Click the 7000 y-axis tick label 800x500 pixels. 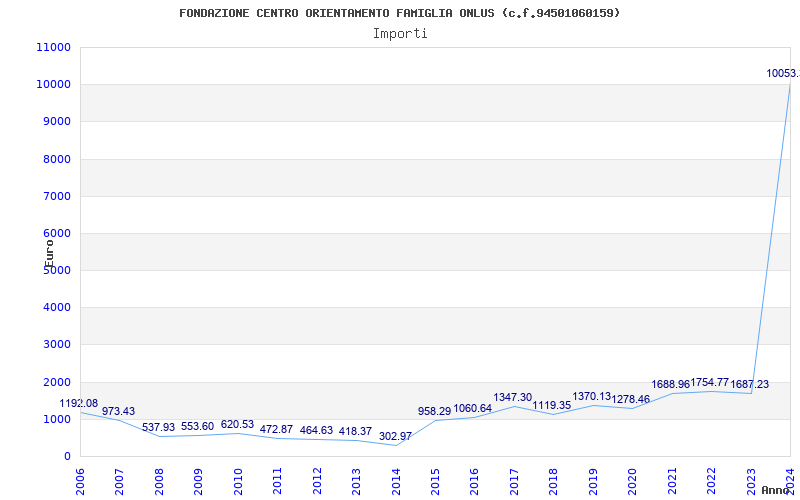click(57, 196)
